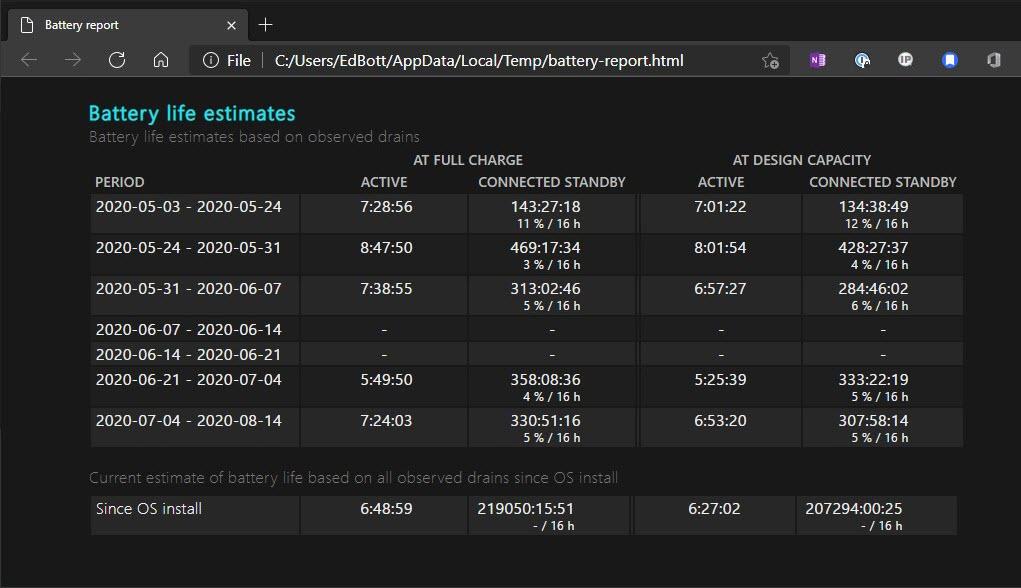Select the Battery report tab
Viewport: 1021px width, 588px height.
(120, 24)
